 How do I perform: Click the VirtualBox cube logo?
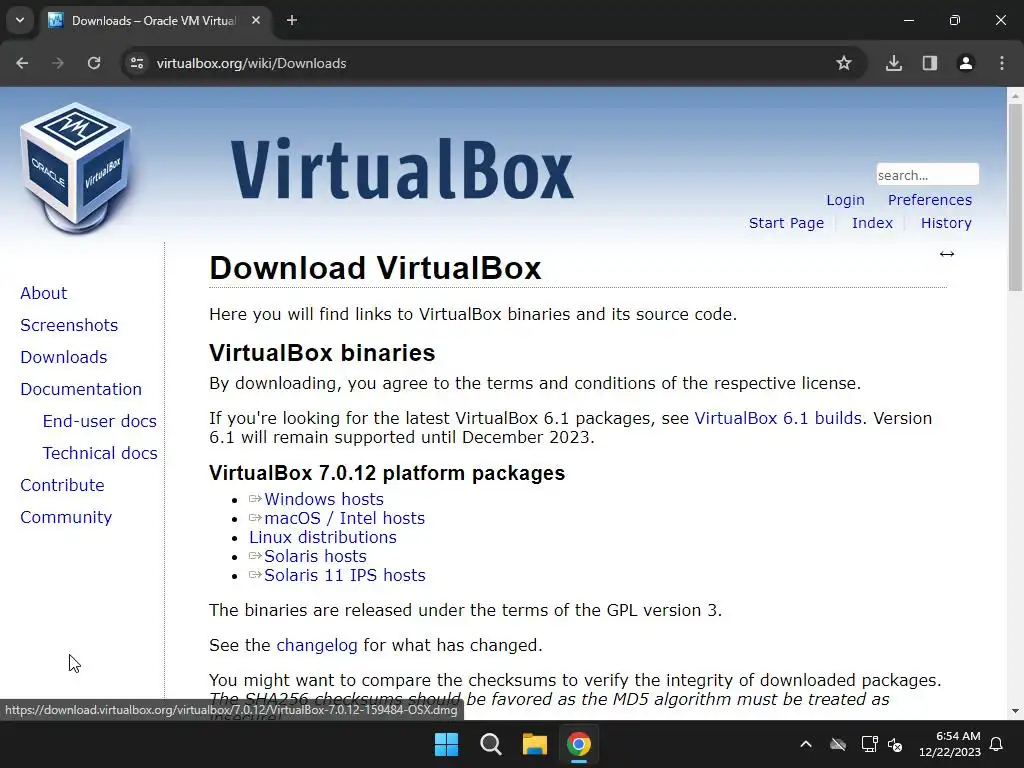tap(76, 168)
